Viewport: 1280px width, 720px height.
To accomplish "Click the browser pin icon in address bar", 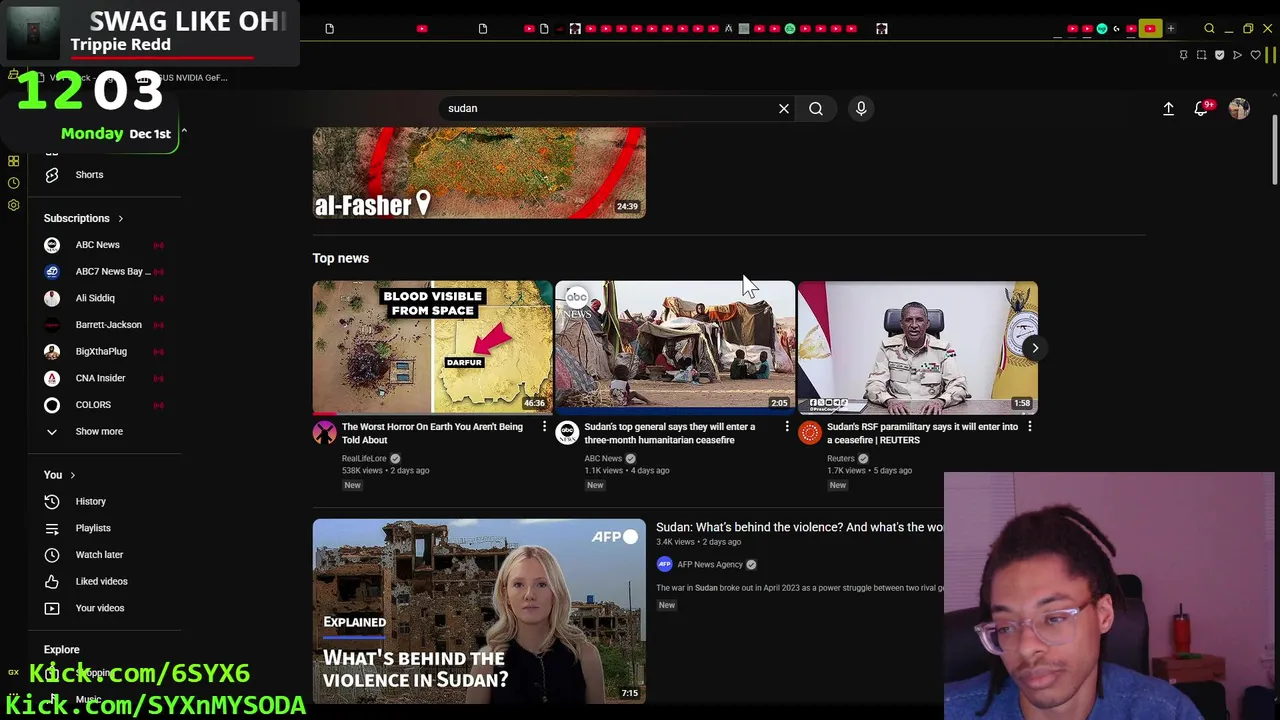I will click(1183, 55).
